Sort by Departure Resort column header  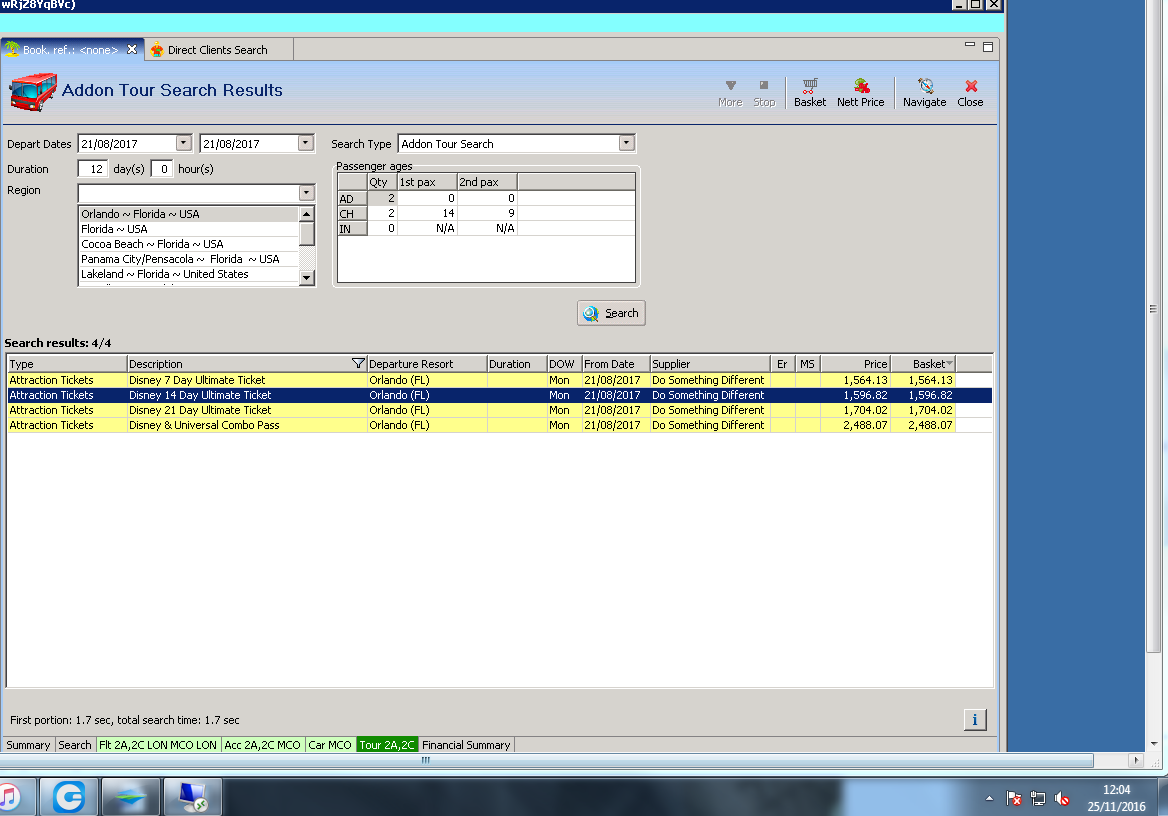coord(427,364)
